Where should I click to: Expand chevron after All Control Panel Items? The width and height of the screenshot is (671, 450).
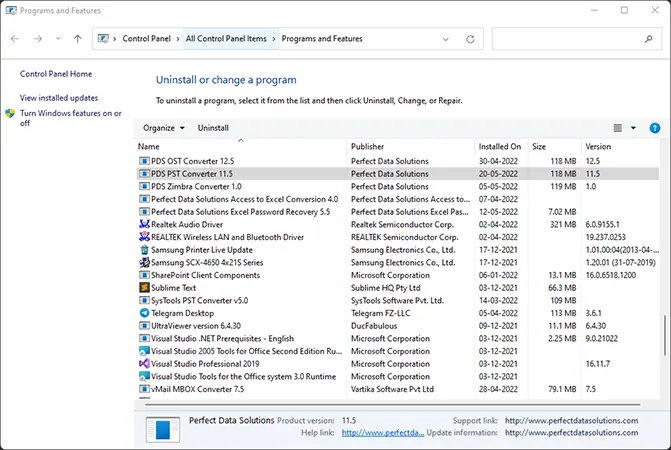[274, 39]
